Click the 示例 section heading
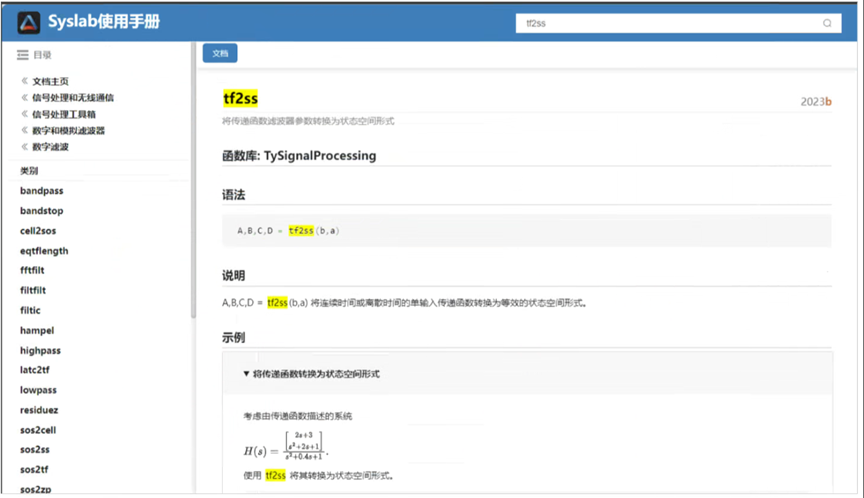864x498 pixels. [234, 338]
